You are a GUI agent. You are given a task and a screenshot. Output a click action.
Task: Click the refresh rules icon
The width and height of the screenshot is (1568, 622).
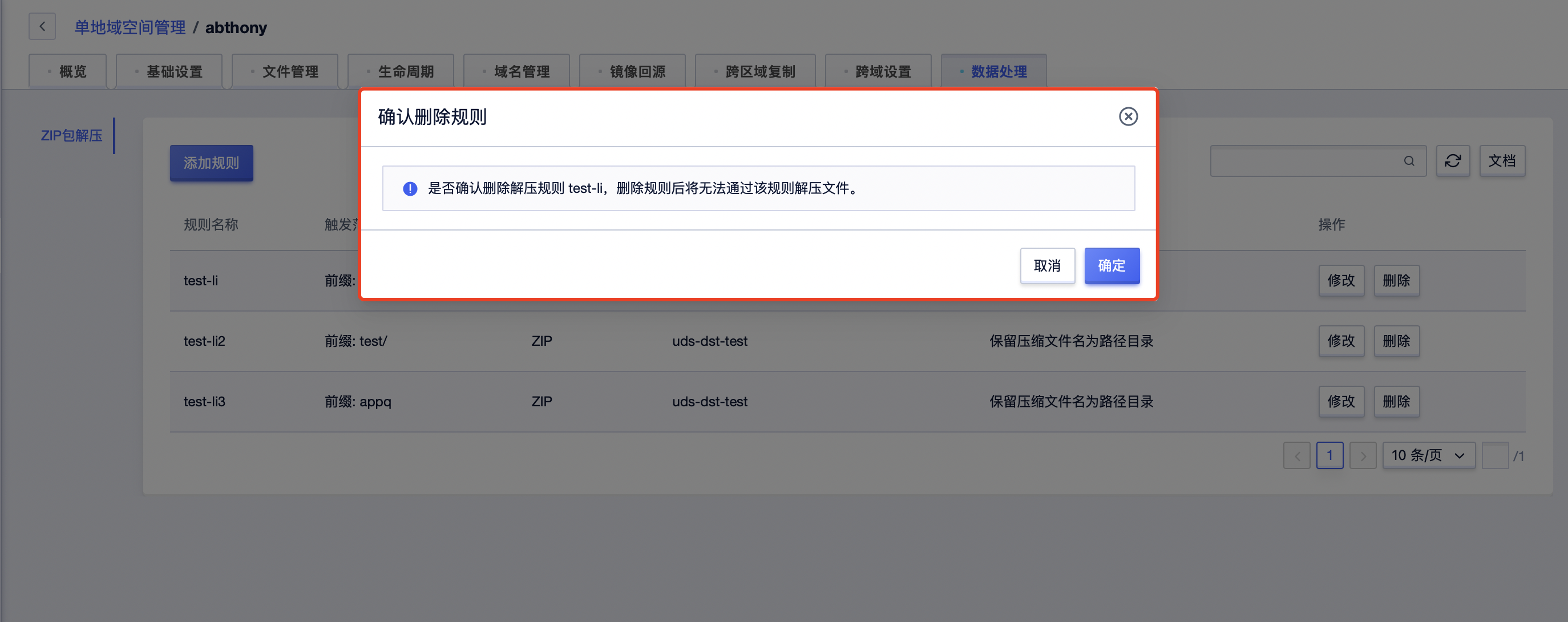click(x=1452, y=161)
